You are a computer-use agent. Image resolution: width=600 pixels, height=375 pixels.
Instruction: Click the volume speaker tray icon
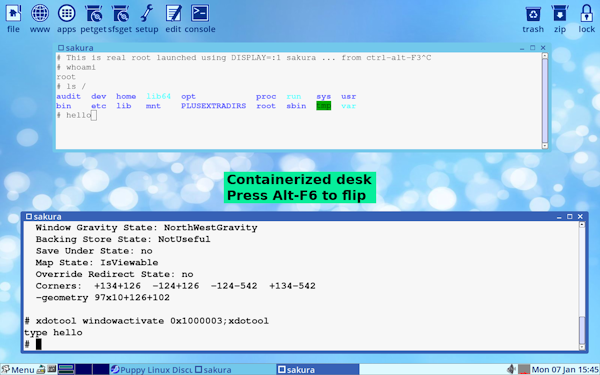[511, 369]
